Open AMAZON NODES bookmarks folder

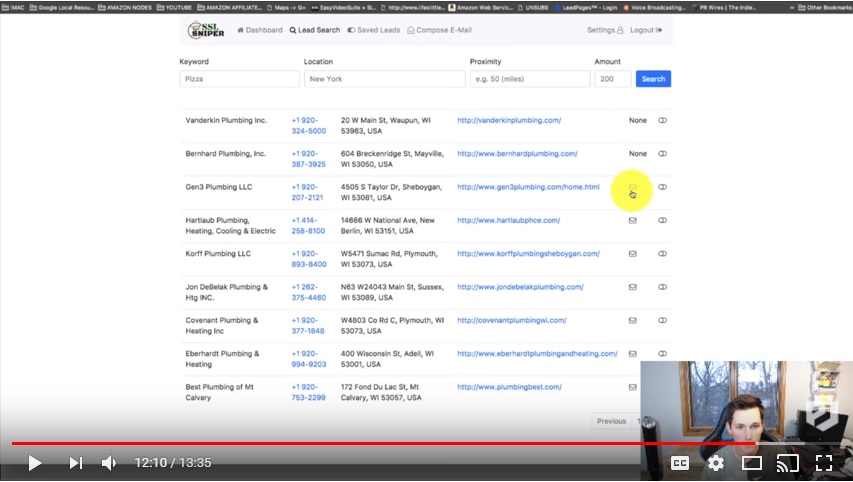coord(125,8)
